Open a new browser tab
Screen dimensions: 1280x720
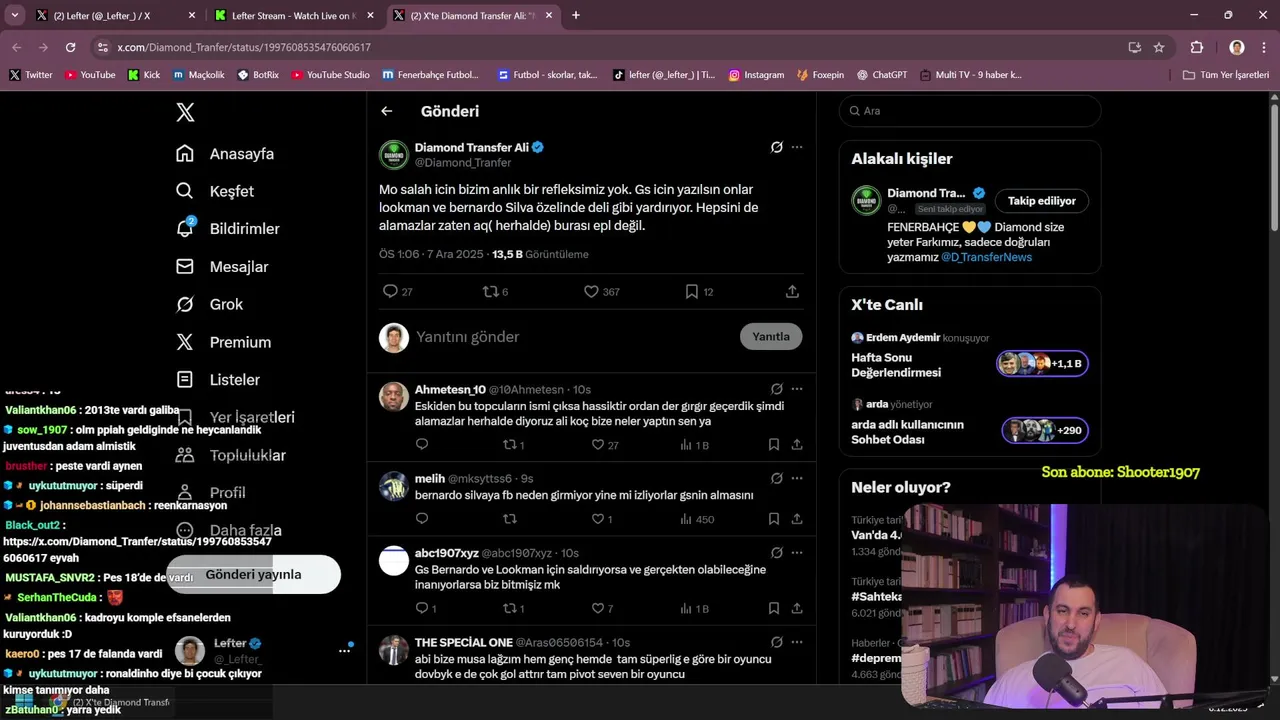point(575,15)
